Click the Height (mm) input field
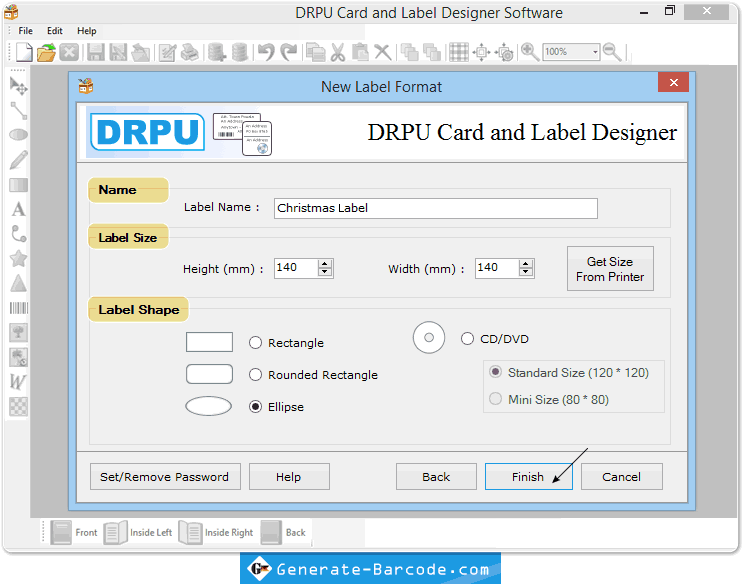Screen dimensions: 744x584 [x=296, y=268]
